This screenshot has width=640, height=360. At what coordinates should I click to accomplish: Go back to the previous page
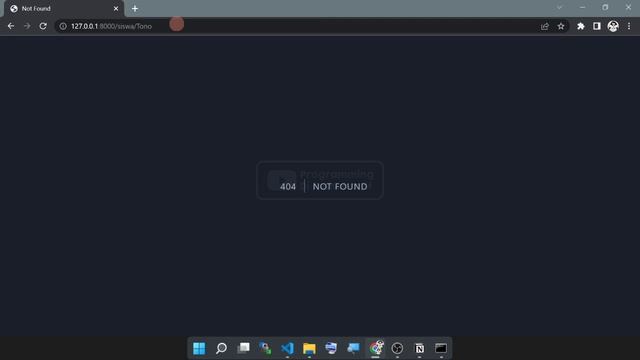tap(11, 26)
